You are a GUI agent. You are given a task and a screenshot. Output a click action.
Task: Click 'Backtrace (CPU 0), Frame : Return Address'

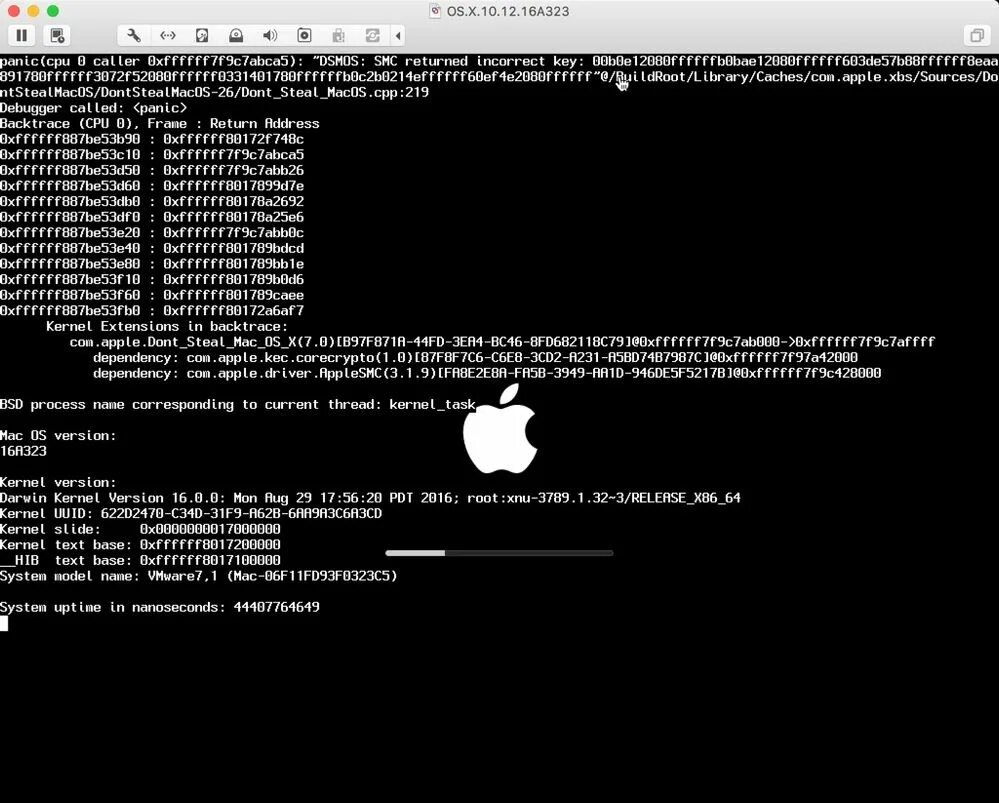pyautogui.click(x=159, y=124)
